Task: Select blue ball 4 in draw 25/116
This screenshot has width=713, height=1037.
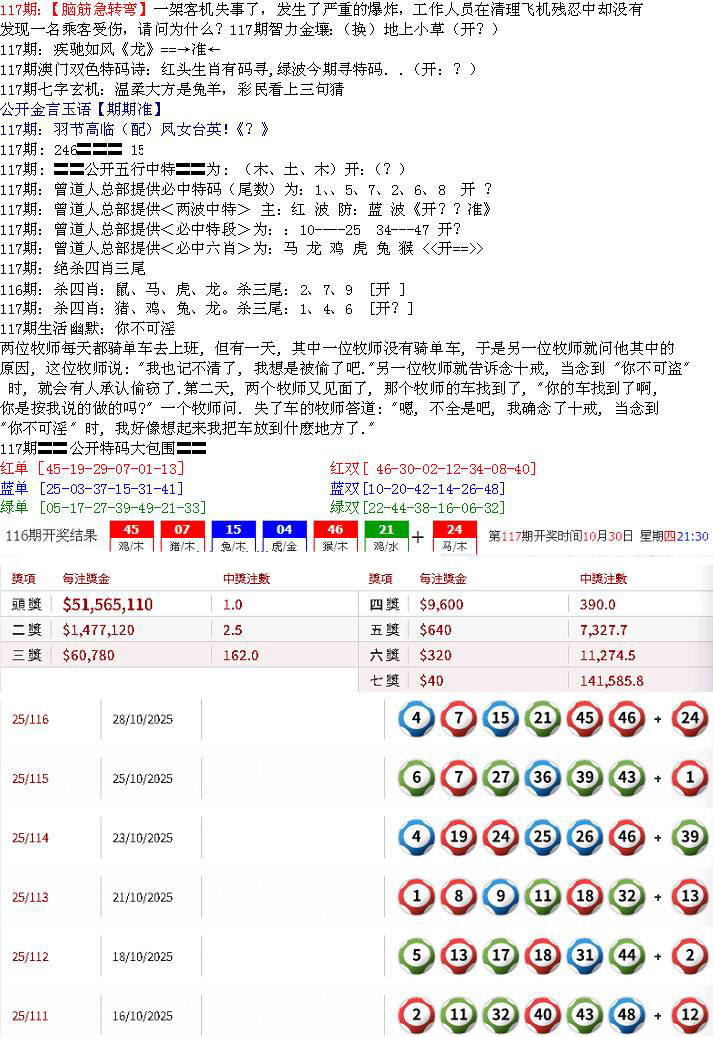Action: pyautogui.click(x=416, y=719)
